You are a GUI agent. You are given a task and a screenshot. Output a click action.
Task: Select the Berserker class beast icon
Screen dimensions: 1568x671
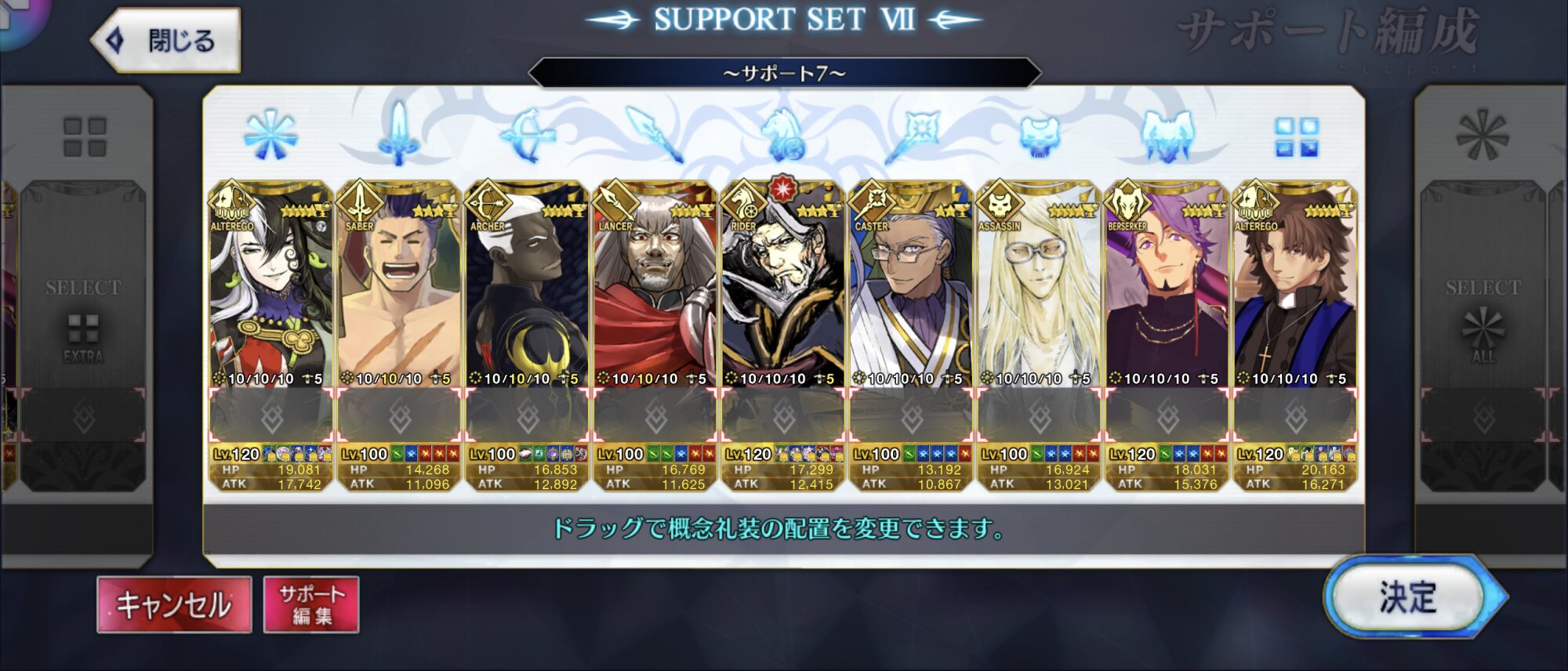pos(1167,136)
